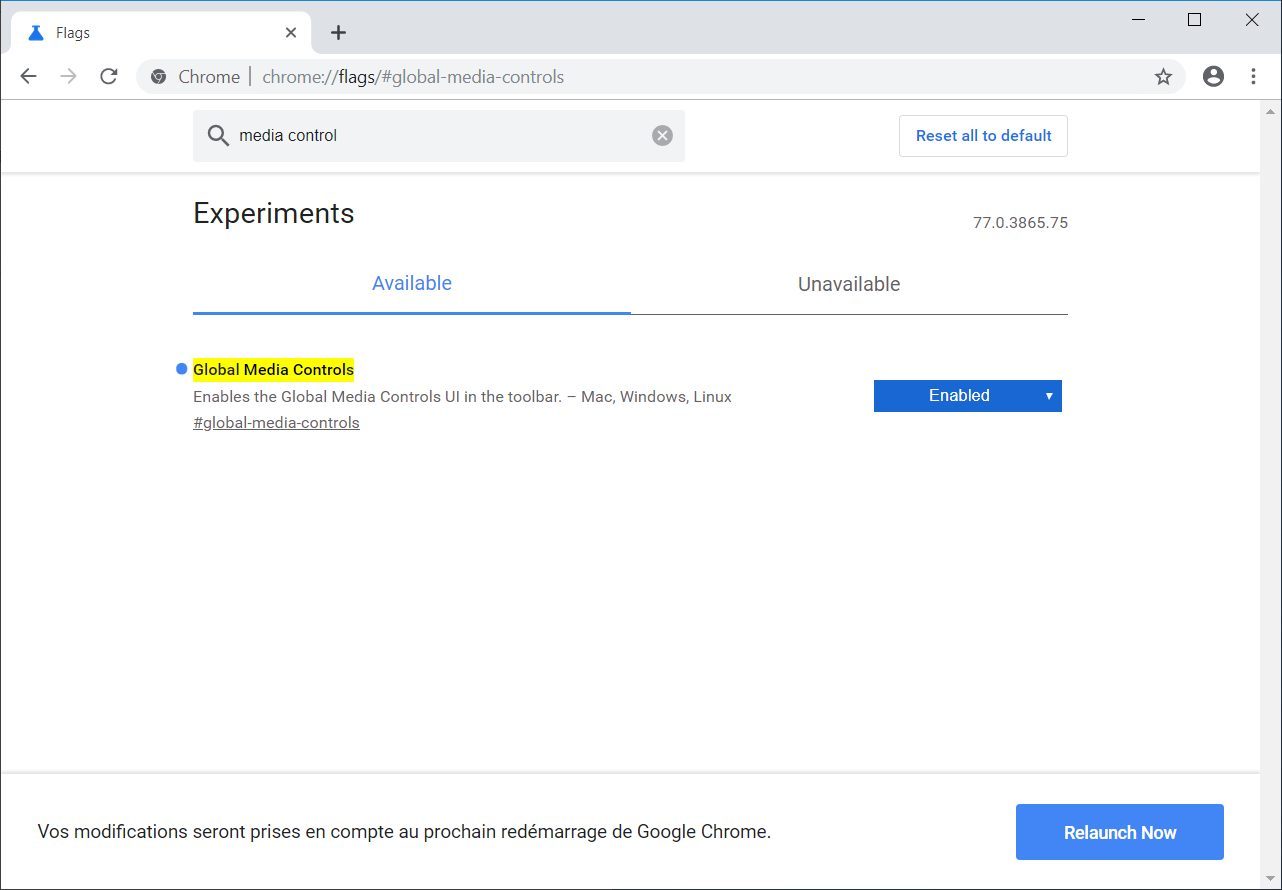Click the page vertical scrollbar
Image resolution: width=1282 pixels, height=890 pixels.
(x=1270, y=494)
